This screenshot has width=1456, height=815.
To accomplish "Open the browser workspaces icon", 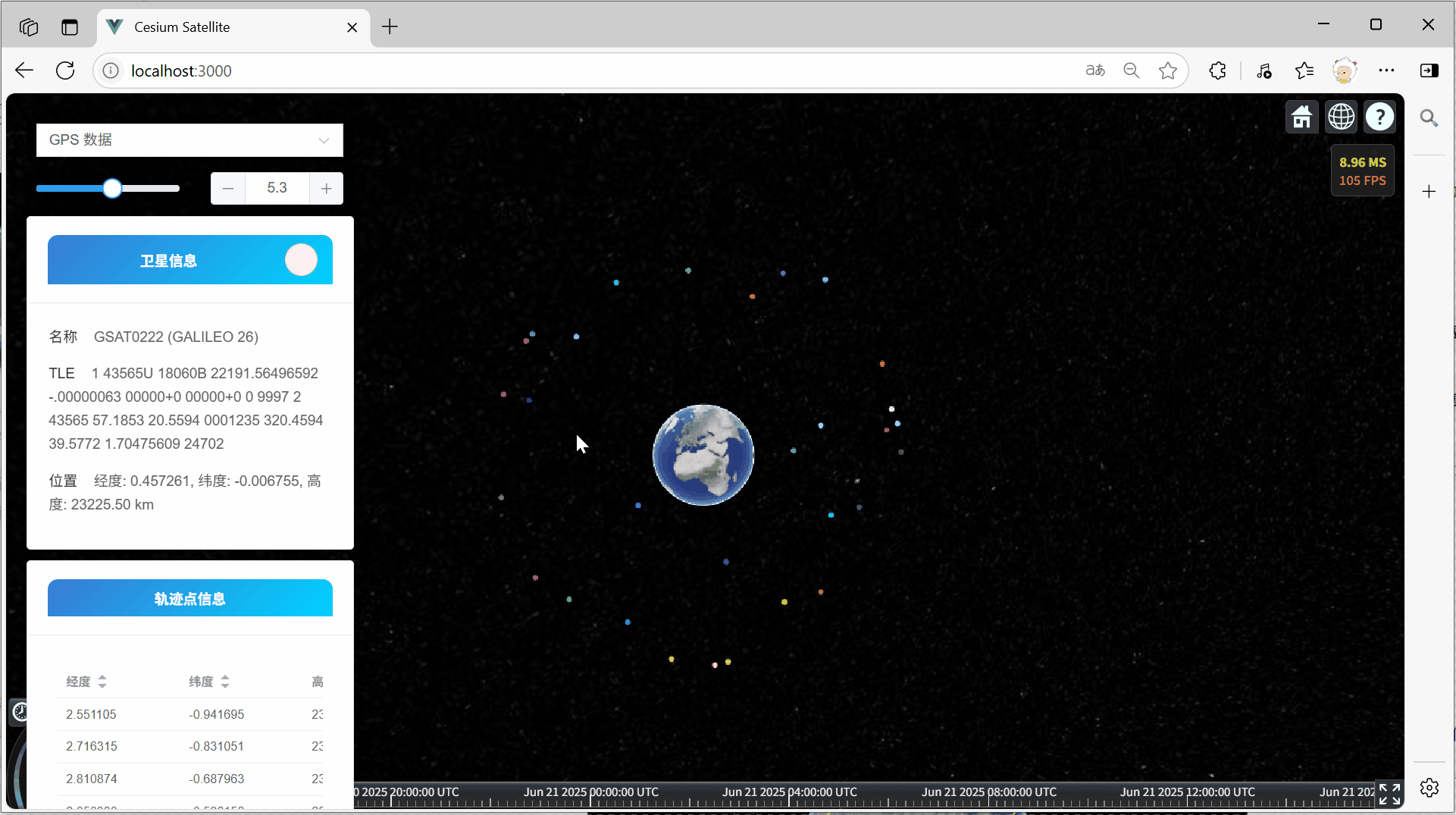I will coord(29,27).
